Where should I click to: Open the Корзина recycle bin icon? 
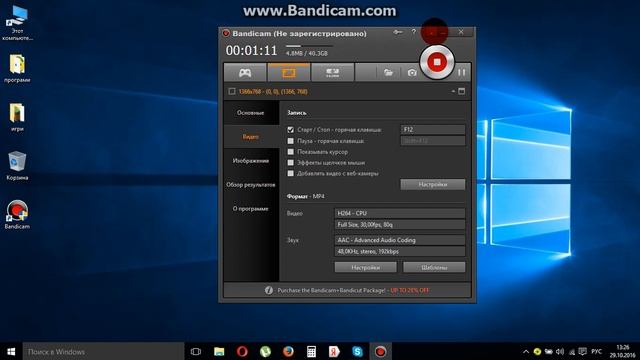click(x=17, y=166)
